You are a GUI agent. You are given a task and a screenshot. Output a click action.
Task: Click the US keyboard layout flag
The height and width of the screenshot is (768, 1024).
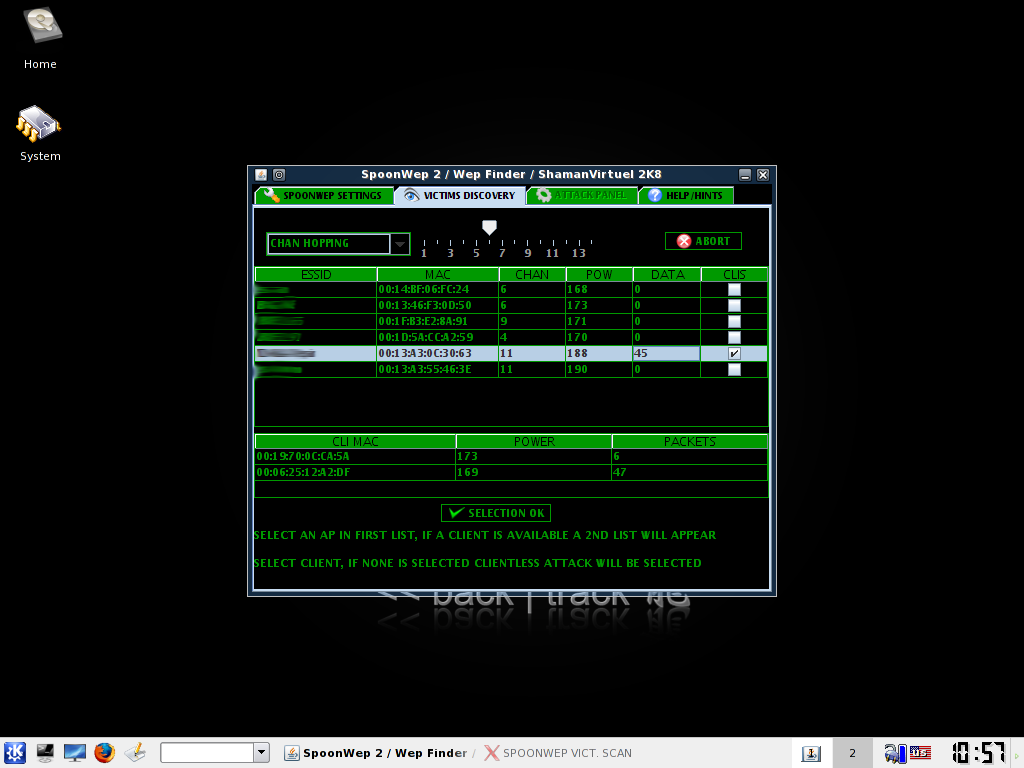[920, 753]
